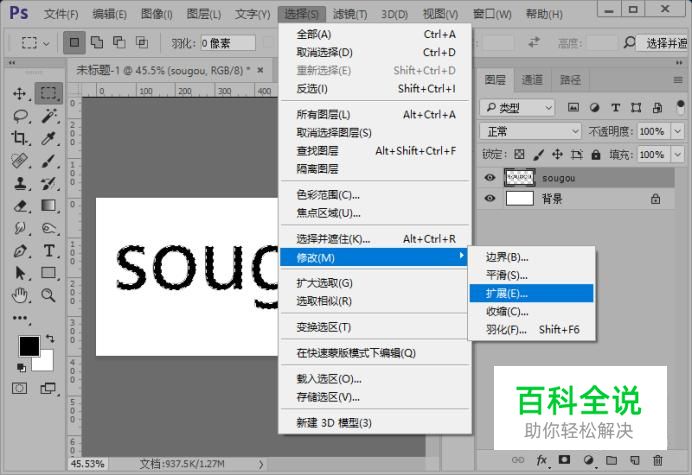Set Add to Selection mode
The height and width of the screenshot is (475, 692).
click(x=97, y=42)
